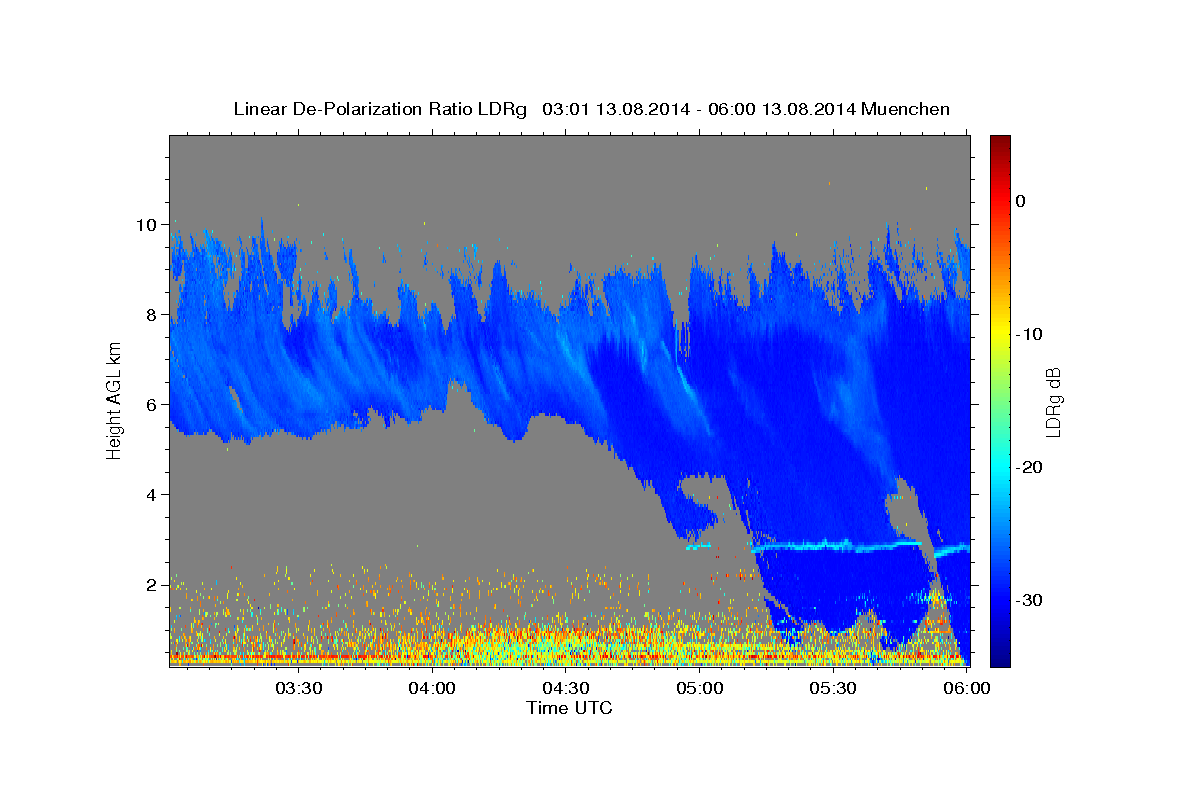Click the colorbar value -20
The width and height of the screenshot is (1200, 800).
click(1030, 467)
